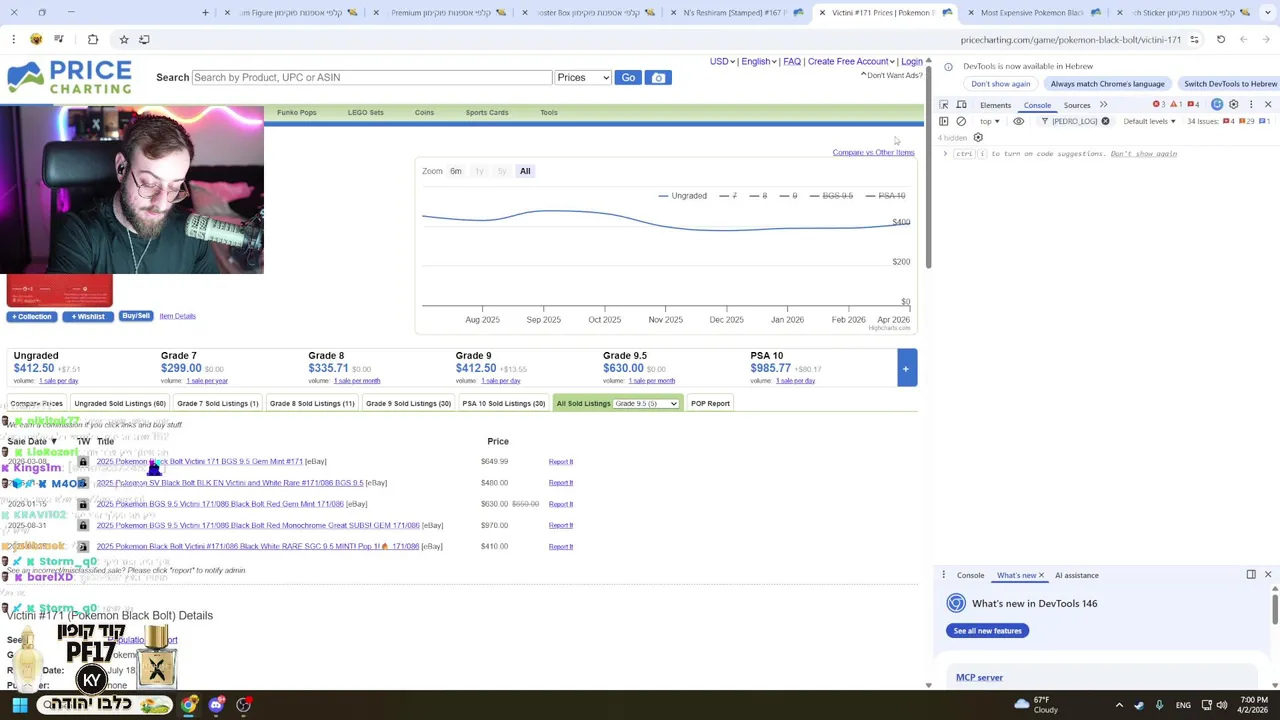This screenshot has height=720, width=1280.
Task: Close the DevTools panel
Action: [x=1268, y=105]
